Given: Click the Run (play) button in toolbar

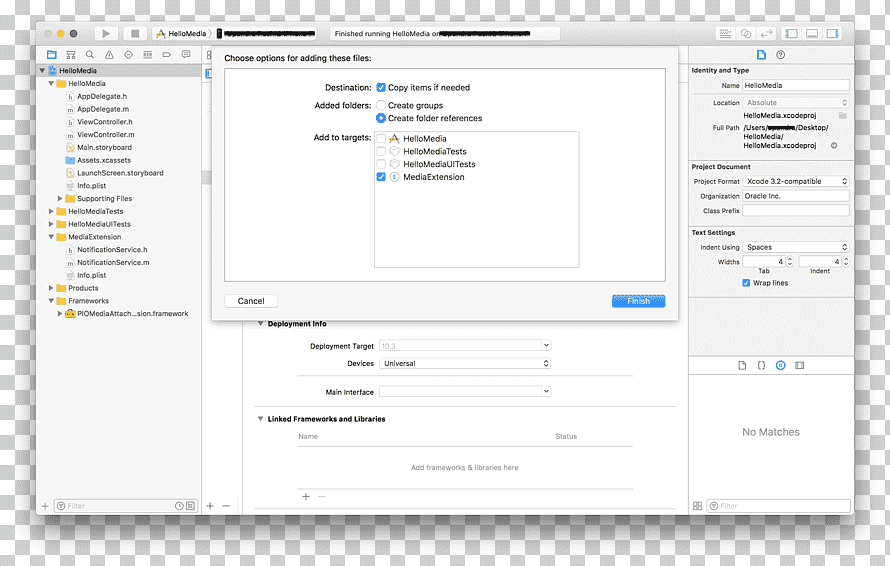Looking at the screenshot, I should (106, 33).
